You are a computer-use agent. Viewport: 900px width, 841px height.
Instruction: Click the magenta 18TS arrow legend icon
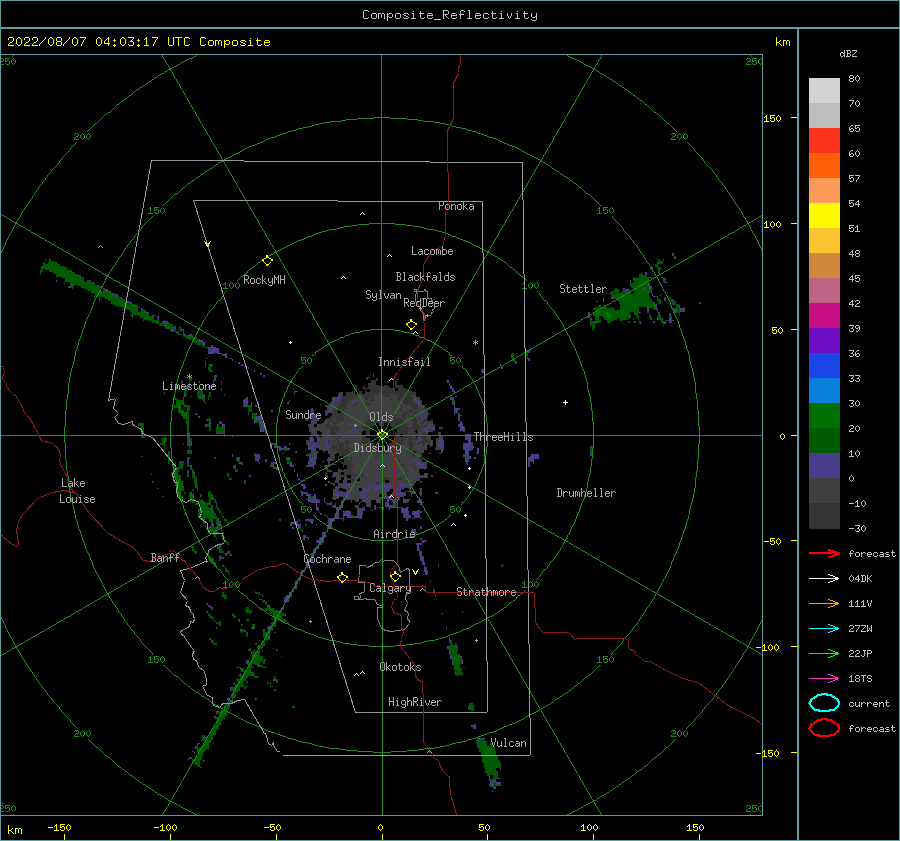click(x=824, y=679)
